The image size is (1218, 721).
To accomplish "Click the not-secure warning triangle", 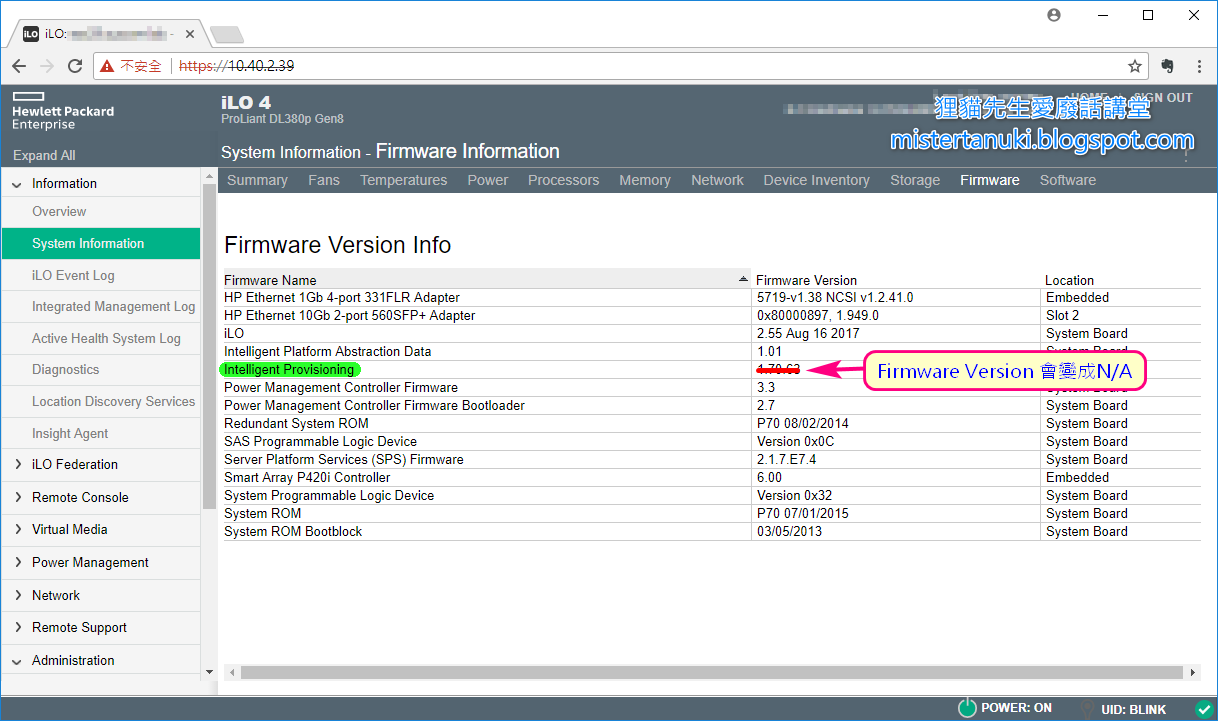I will [107, 66].
